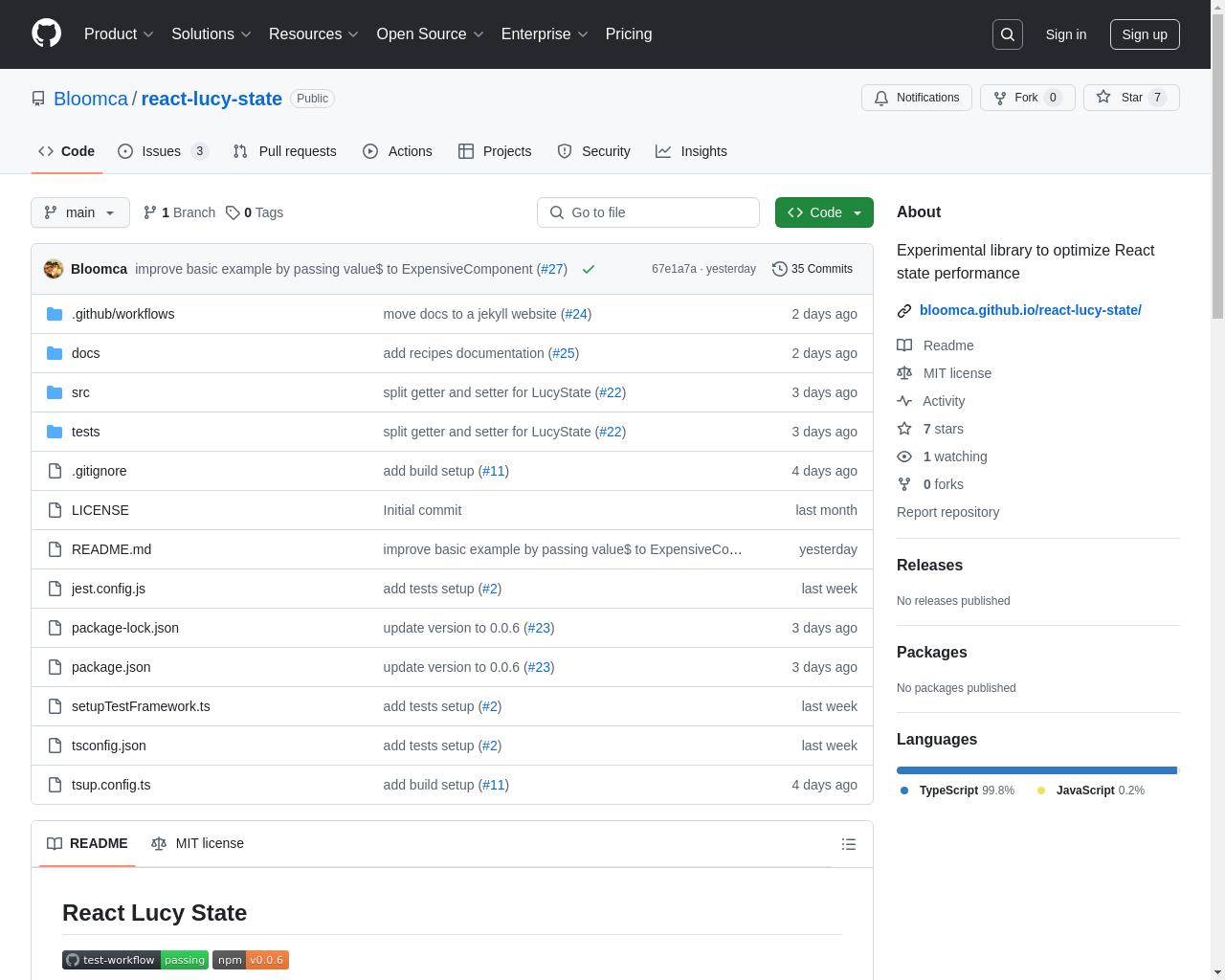Click the blue TypeScript language bar
This screenshot has width=1225, height=980.
click(x=1036, y=769)
